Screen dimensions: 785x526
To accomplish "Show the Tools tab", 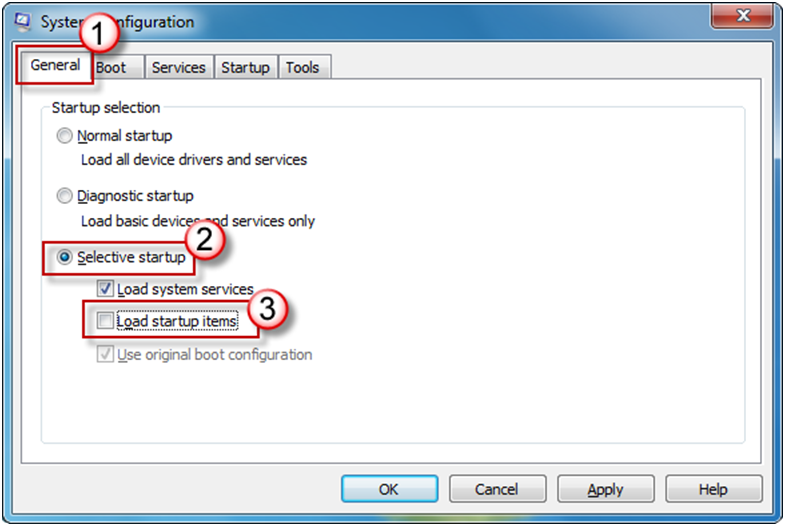I will pos(302,67).
